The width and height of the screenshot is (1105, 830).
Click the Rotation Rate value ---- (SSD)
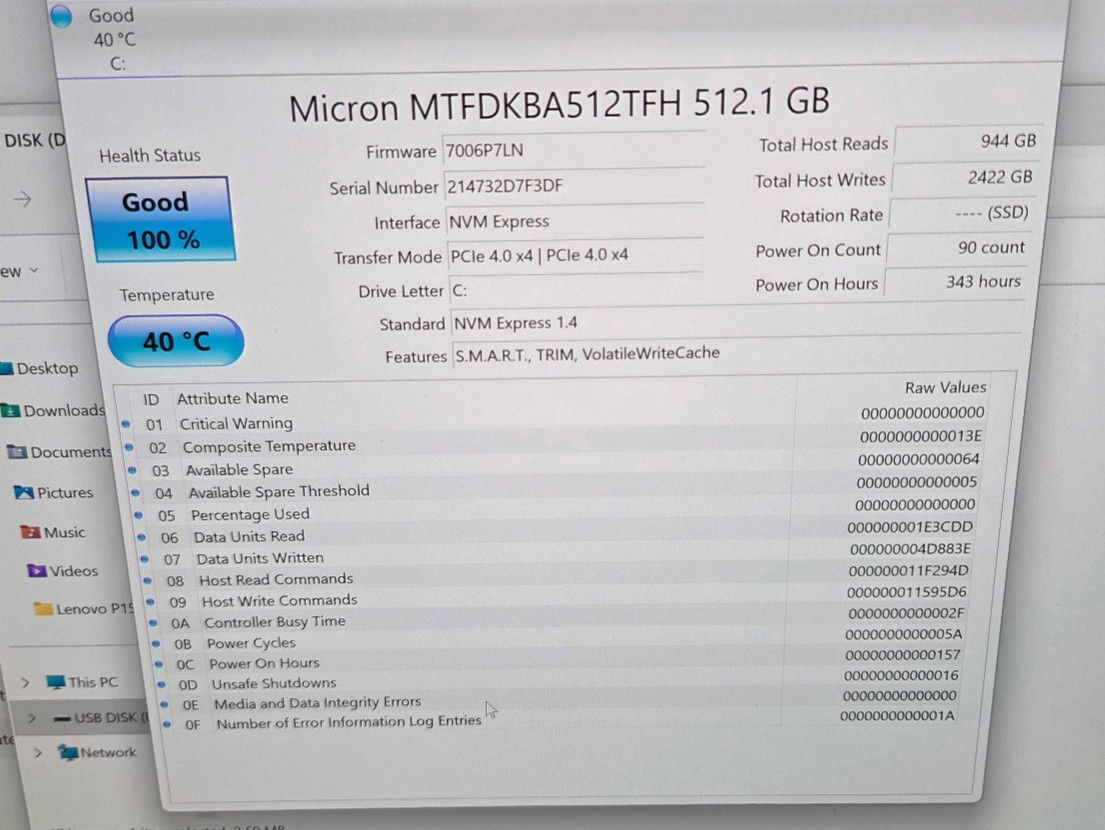(x=961, y=213)
